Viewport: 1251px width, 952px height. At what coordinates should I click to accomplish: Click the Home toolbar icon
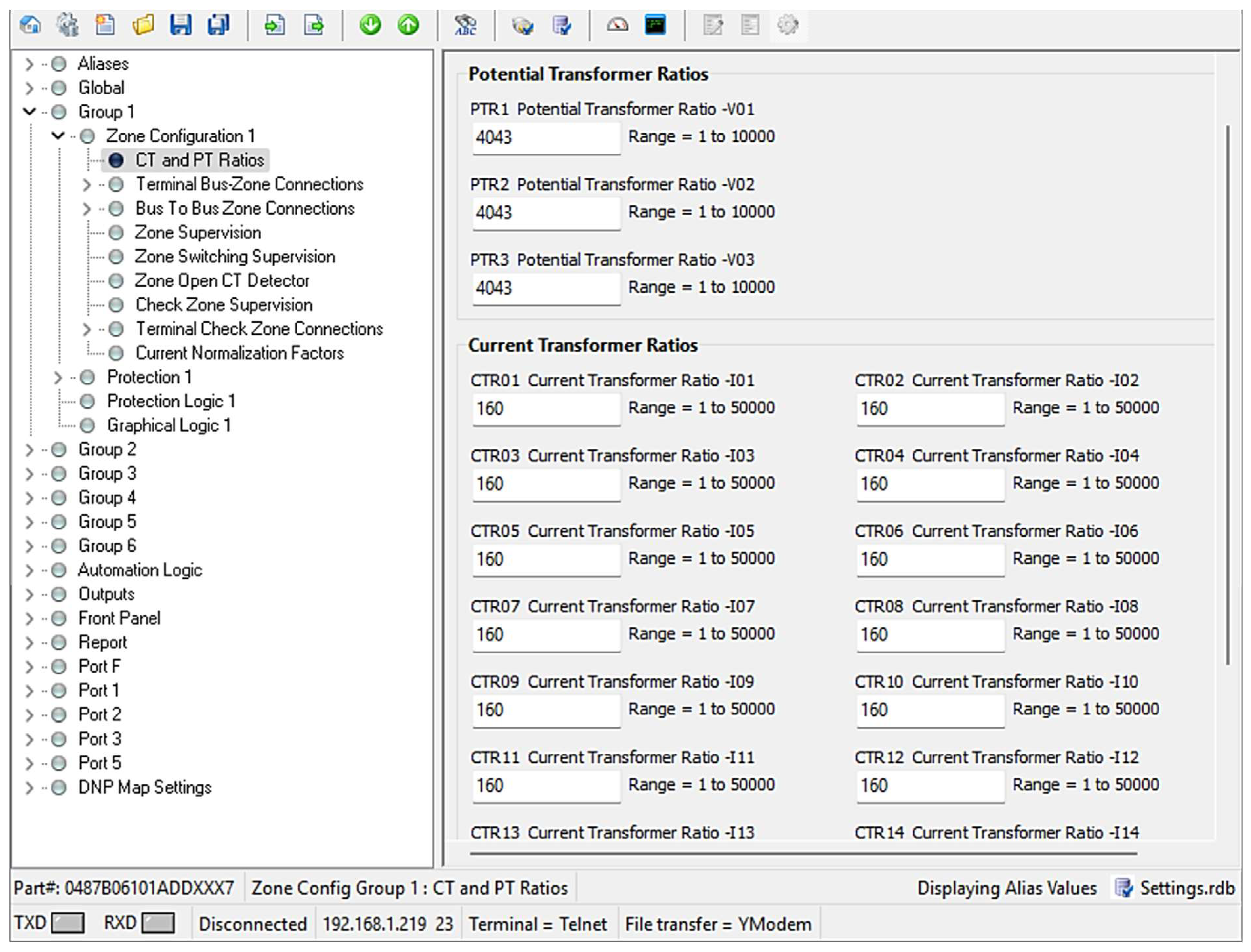click(x=30, y=25)
